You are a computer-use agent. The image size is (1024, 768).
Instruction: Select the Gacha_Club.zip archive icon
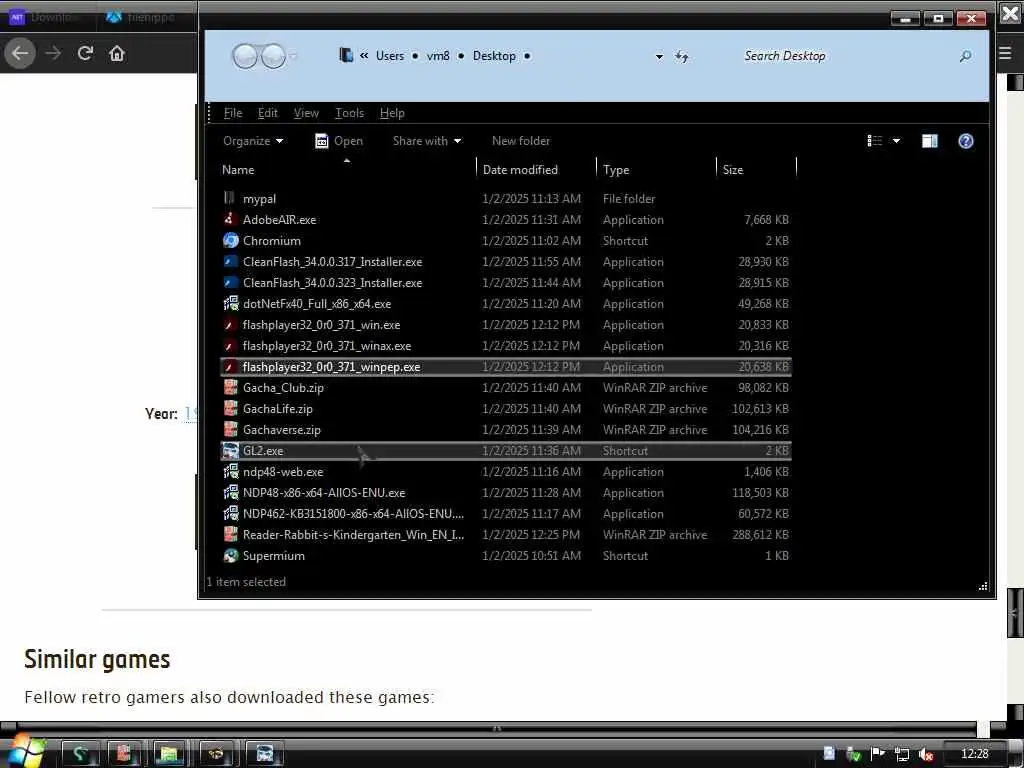coord(230,387)
